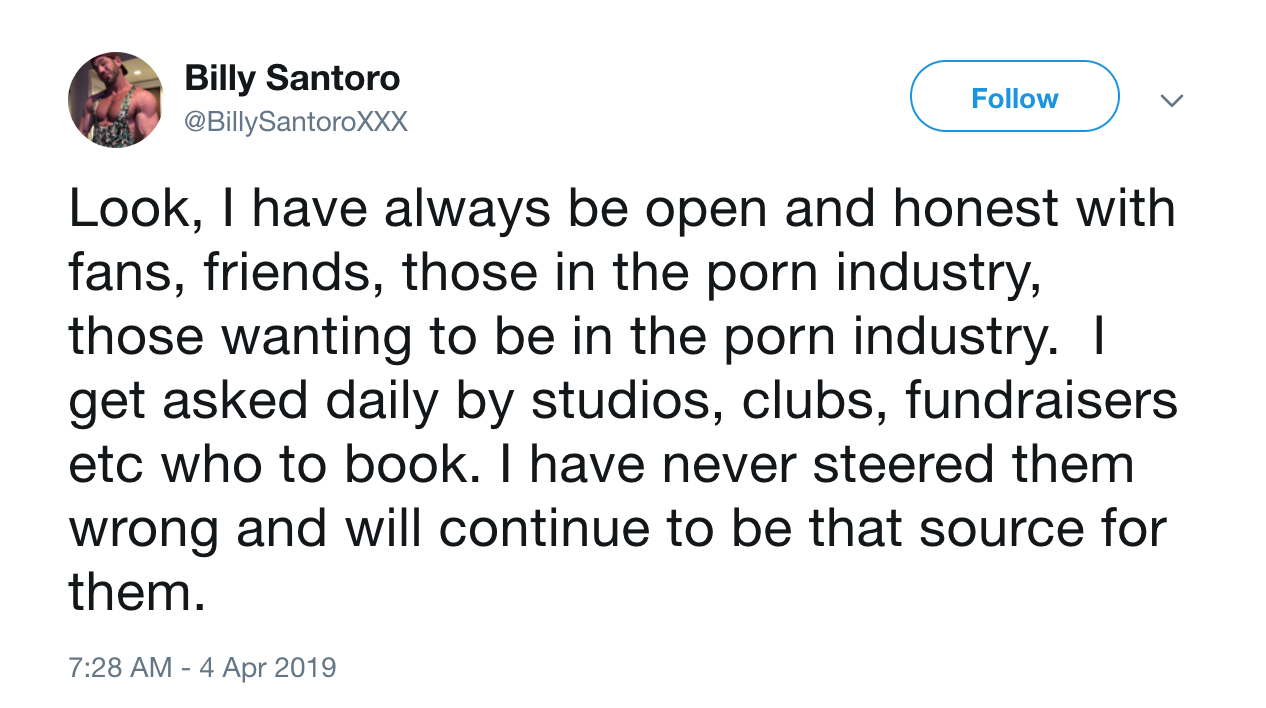Click the 4 Apr 2019 date text

267,667
